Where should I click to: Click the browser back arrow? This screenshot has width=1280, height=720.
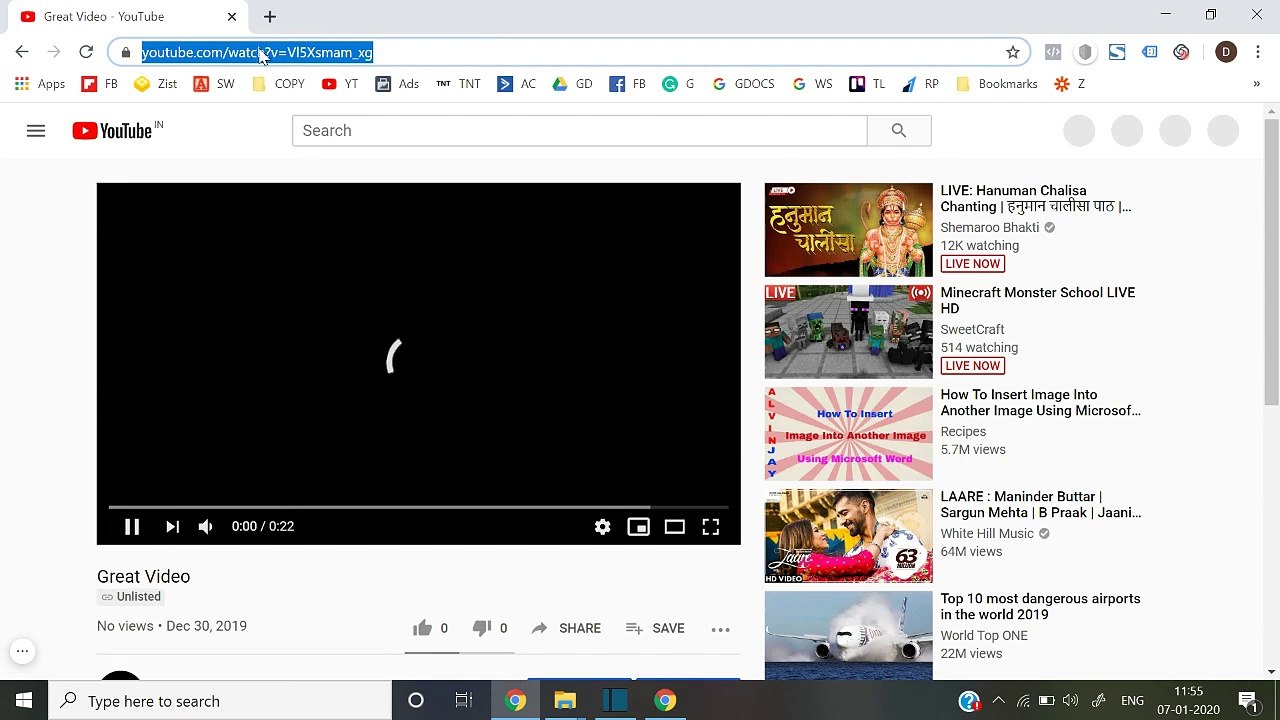pos(22,52)
